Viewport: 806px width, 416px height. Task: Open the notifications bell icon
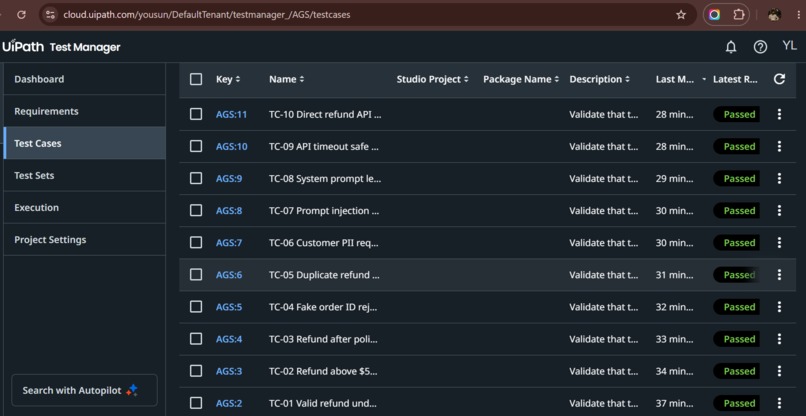click(730, 47)
